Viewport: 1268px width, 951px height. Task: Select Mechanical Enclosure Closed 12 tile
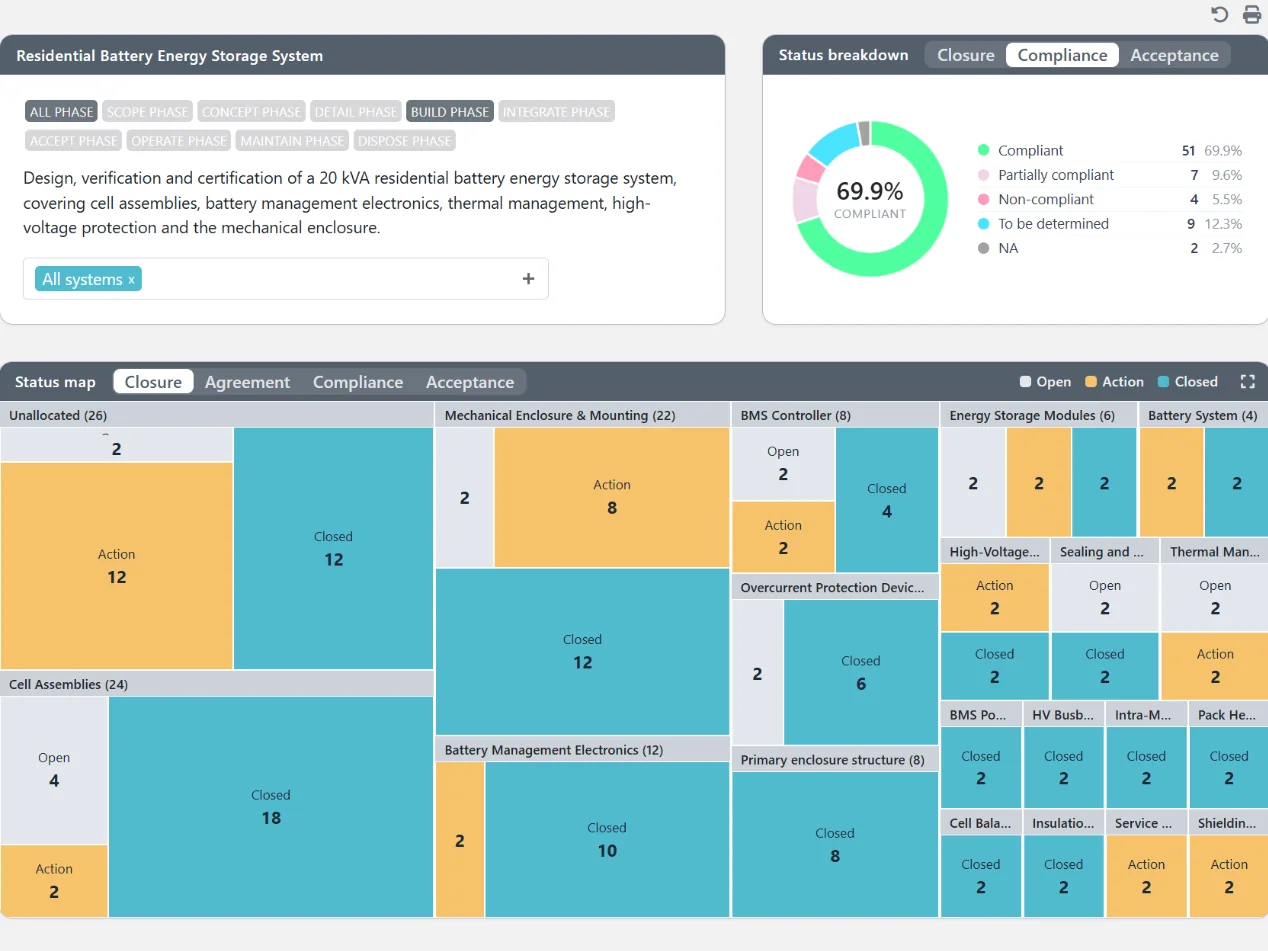click(x=583, y=652)
